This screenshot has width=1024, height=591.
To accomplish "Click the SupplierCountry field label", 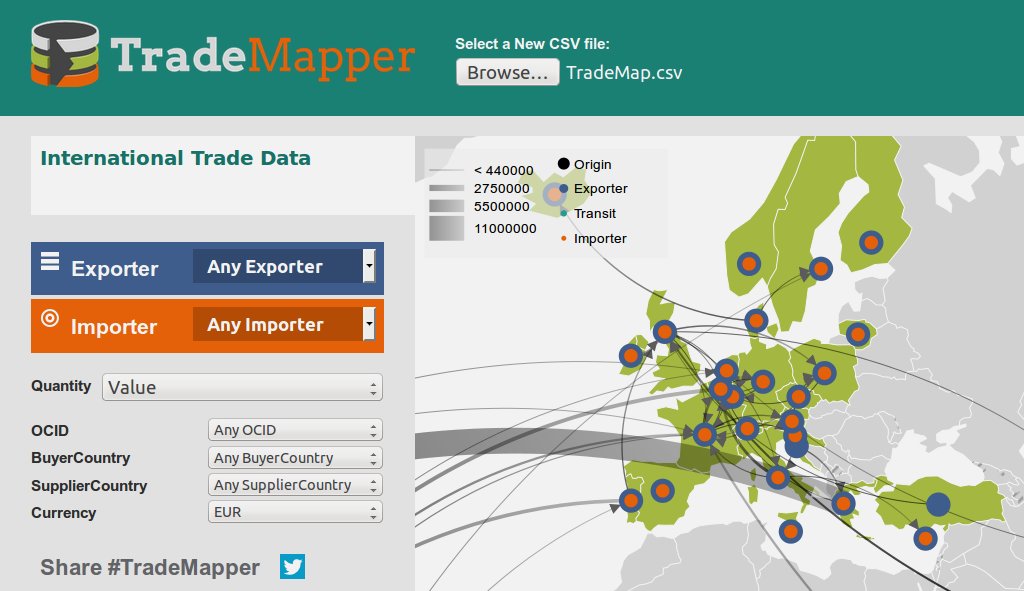I will pos(89,486).
